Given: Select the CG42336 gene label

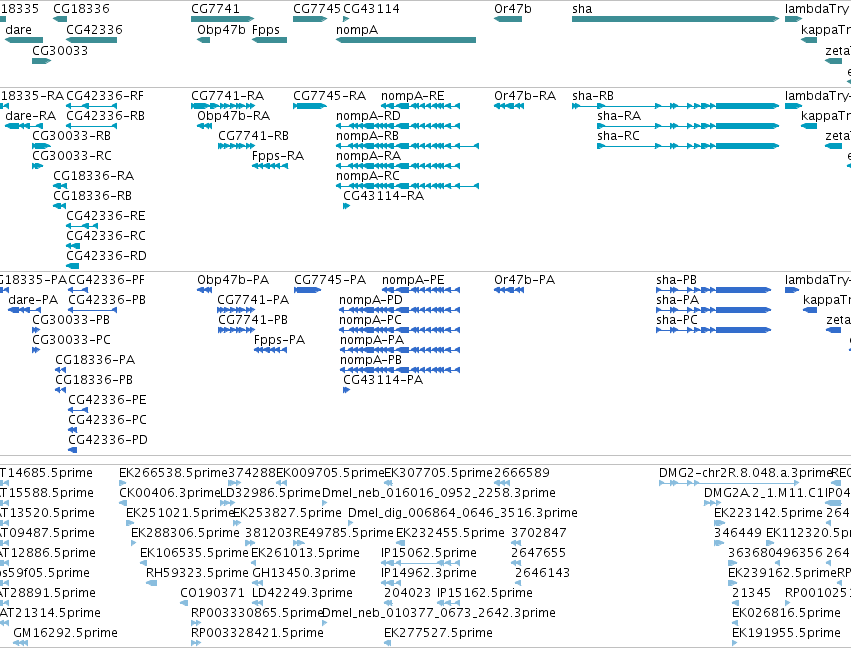Looking at the screenshot, I should pos(94,29).
